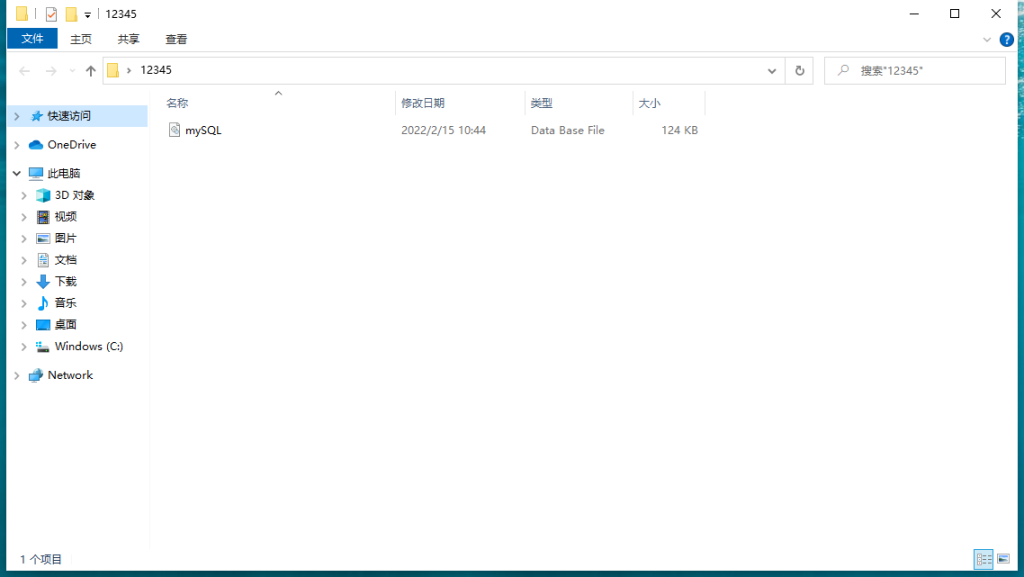Expand the 视频 node
The height and width of the screenshot is (577, 1024).
coord(24,217)
